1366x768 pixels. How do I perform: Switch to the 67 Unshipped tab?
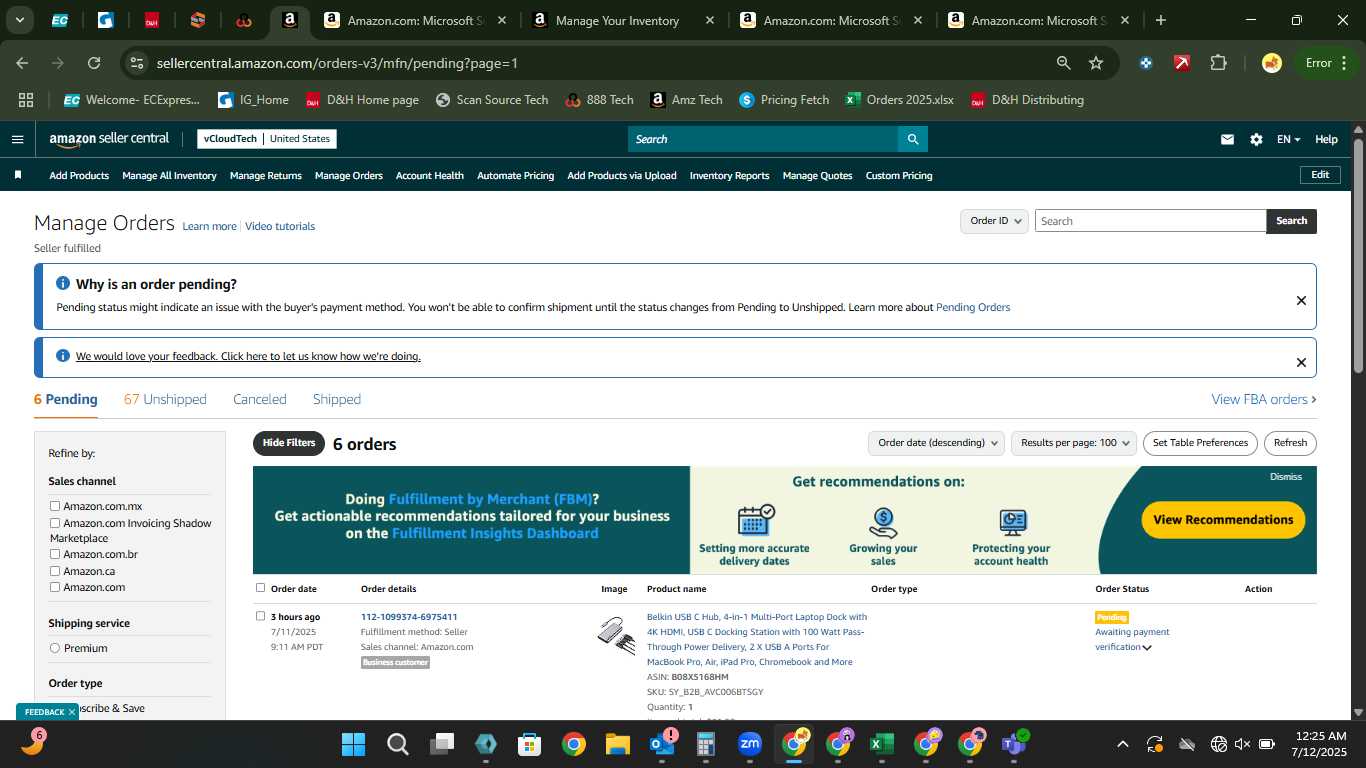point(165,399)
